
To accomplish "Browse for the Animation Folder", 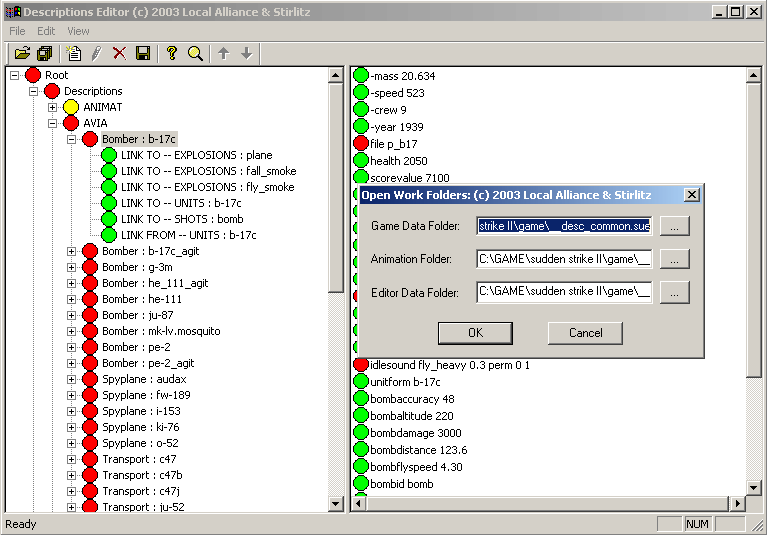I will (x=675, y=259).
